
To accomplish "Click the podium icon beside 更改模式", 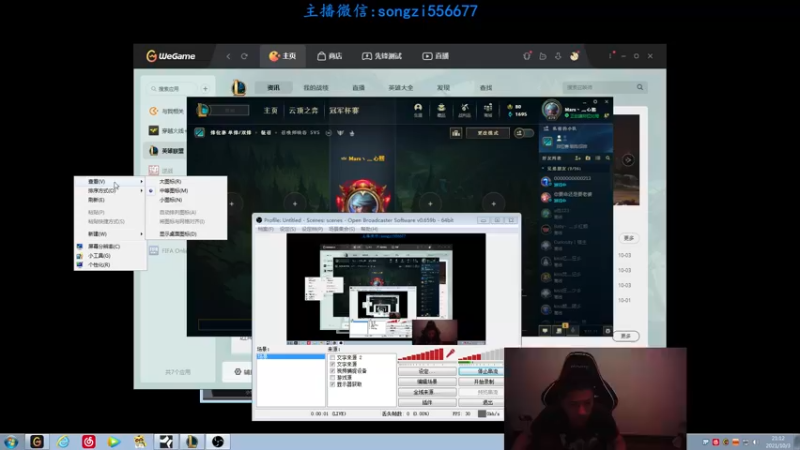I will coord(456,133).
